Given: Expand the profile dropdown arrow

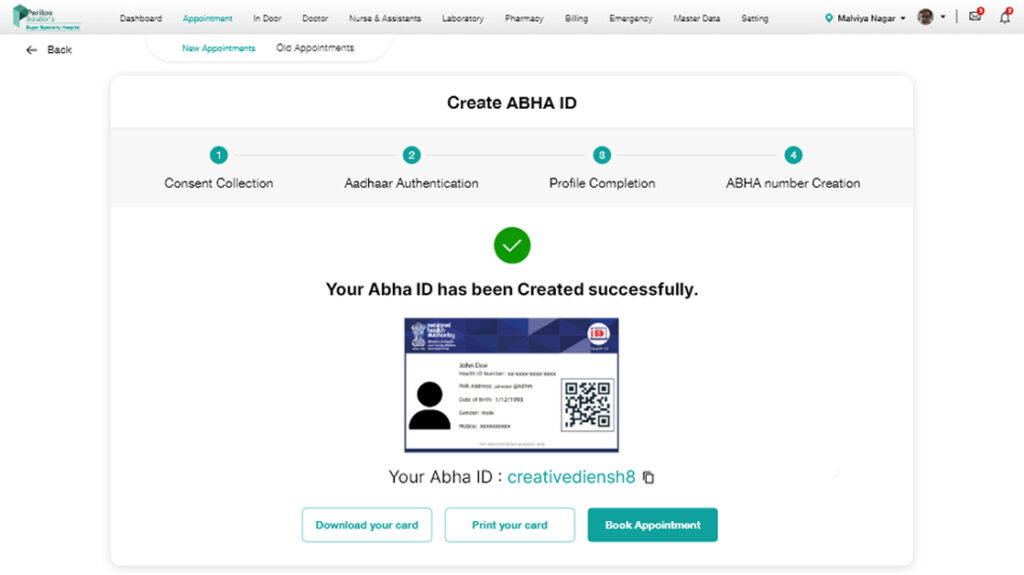Looking at the screenshot, I should point(943,17).
